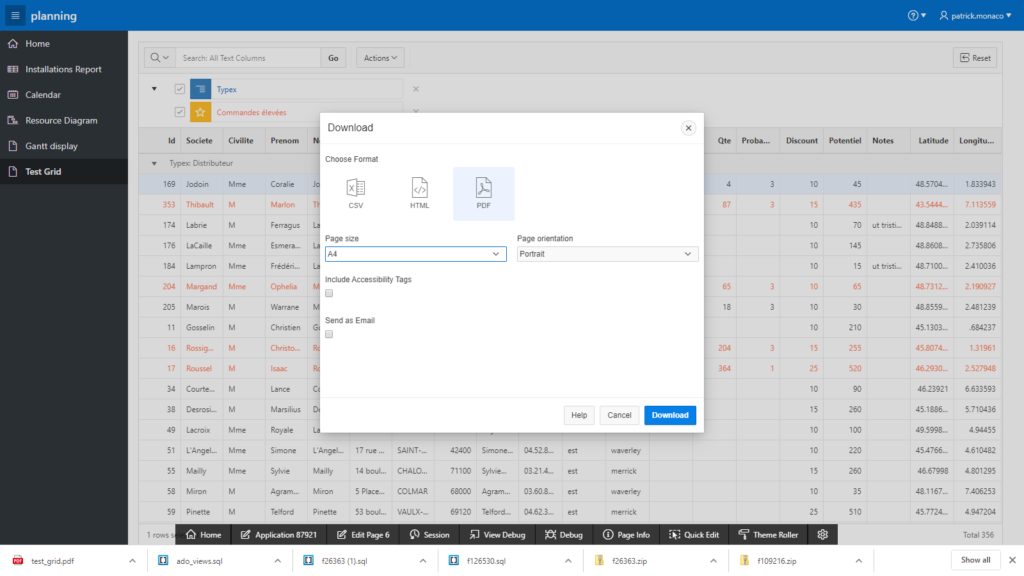Tick the Send as Email checkbox
Viewport: 1024px width, 576px height.
point(329,334)
